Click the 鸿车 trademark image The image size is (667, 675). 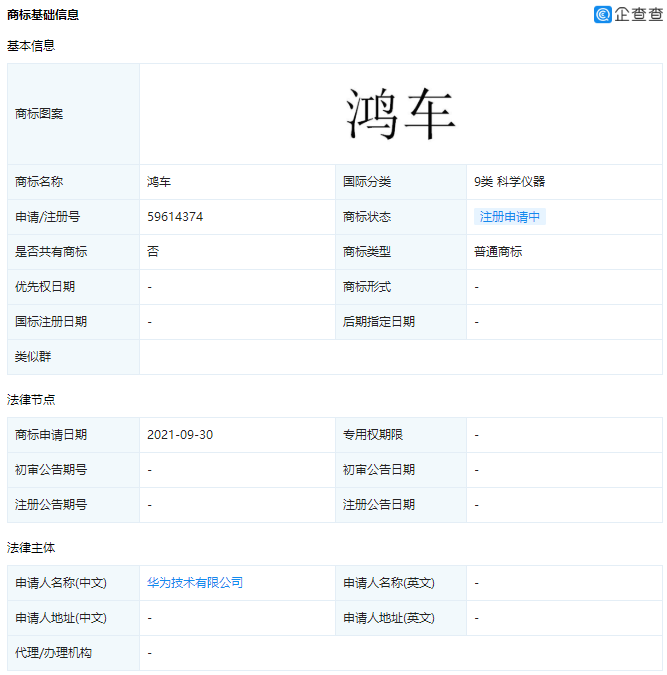pyautogui.click(x=401, y=114)
